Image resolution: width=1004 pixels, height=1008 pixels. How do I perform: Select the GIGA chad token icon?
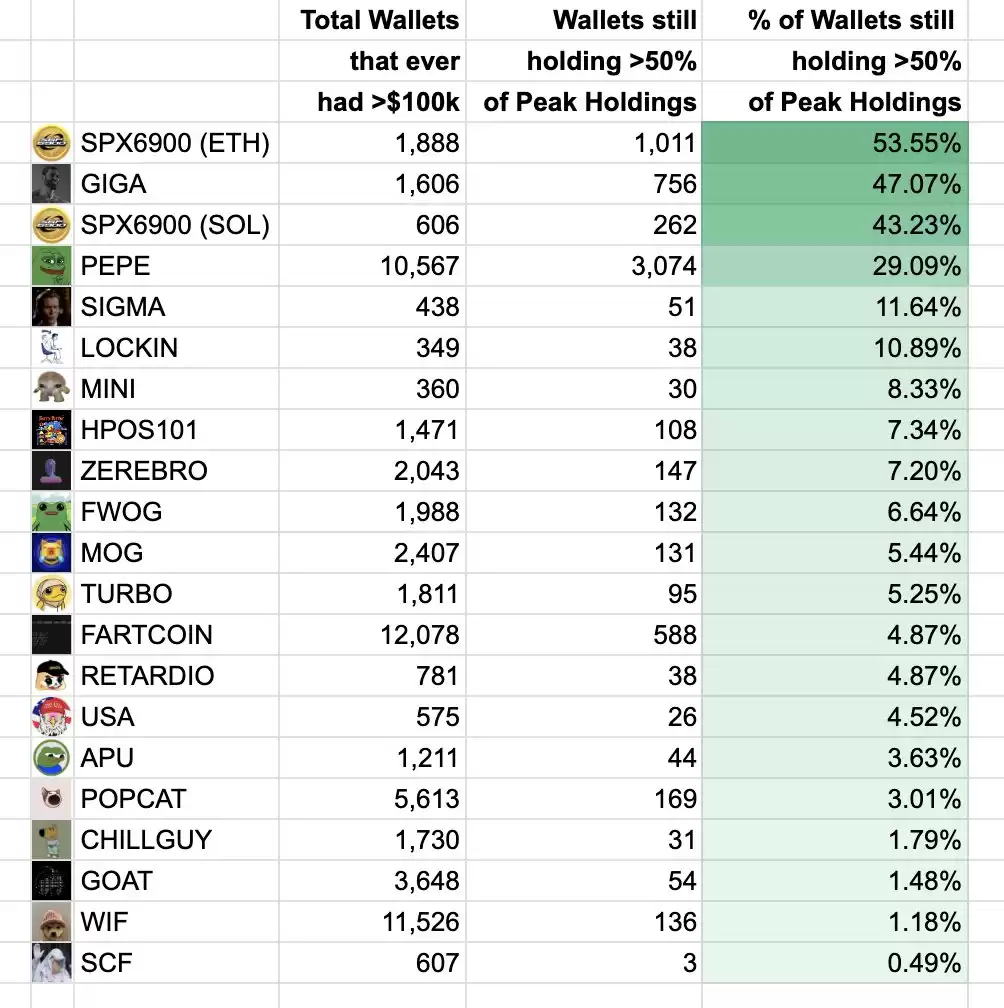pyautogui.click(x=51, y=184)
